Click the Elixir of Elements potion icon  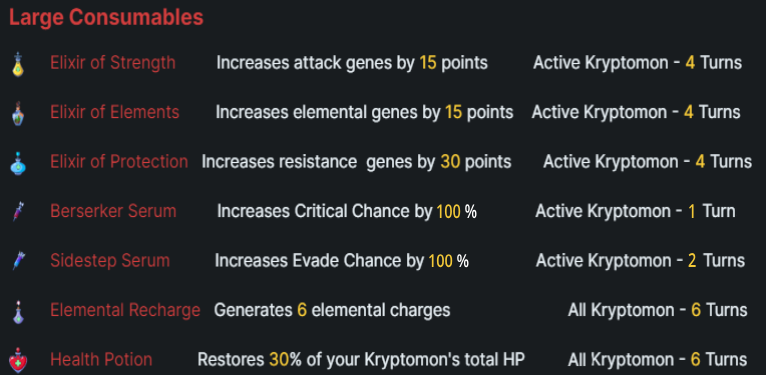tap(18, 114)
